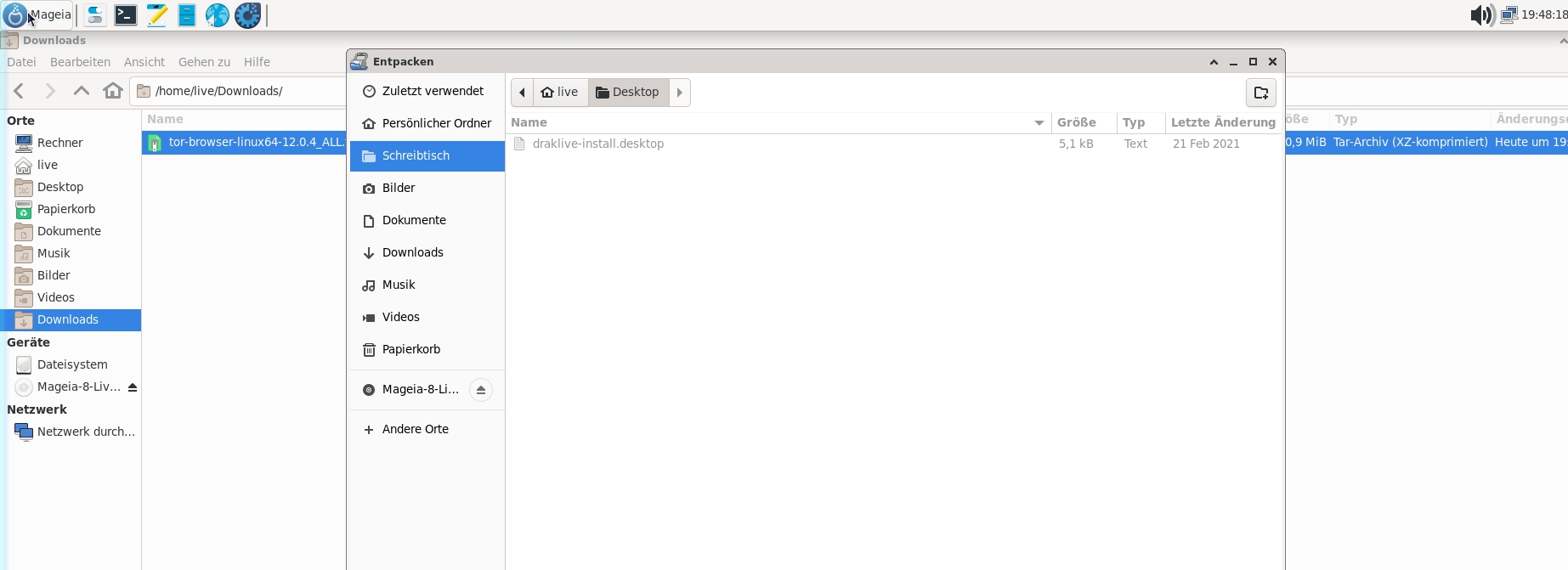Image resolution: width=1568 pixels, height=570 pixels.
Task: Toggle sort order arrow on Name column
Action: click(x=1039, y=123)
